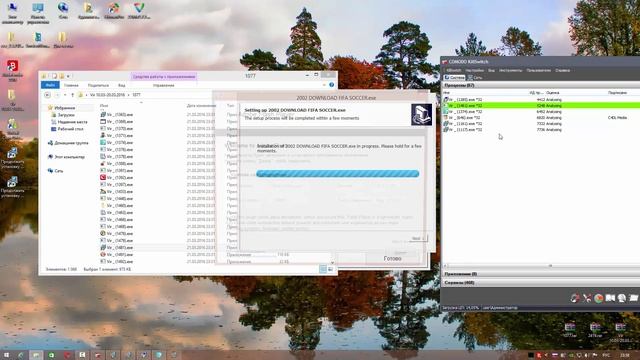This screenshot has height=360, width=640.
Task: Open the Главная ribbon tab in Explorer
Action: point(71,85)
